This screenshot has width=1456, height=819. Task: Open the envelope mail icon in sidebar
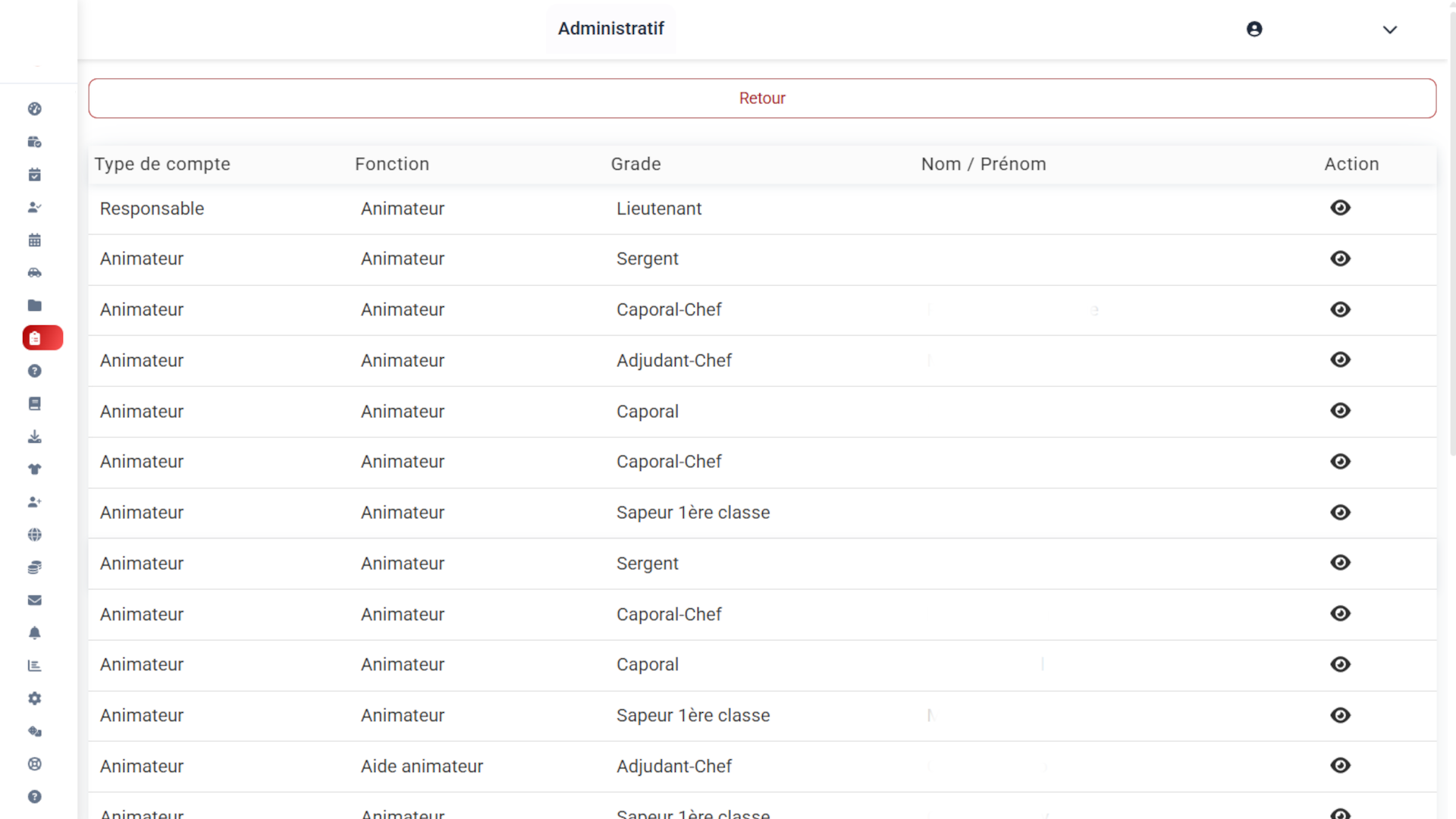pyautogui.click(x=35, y=601)
